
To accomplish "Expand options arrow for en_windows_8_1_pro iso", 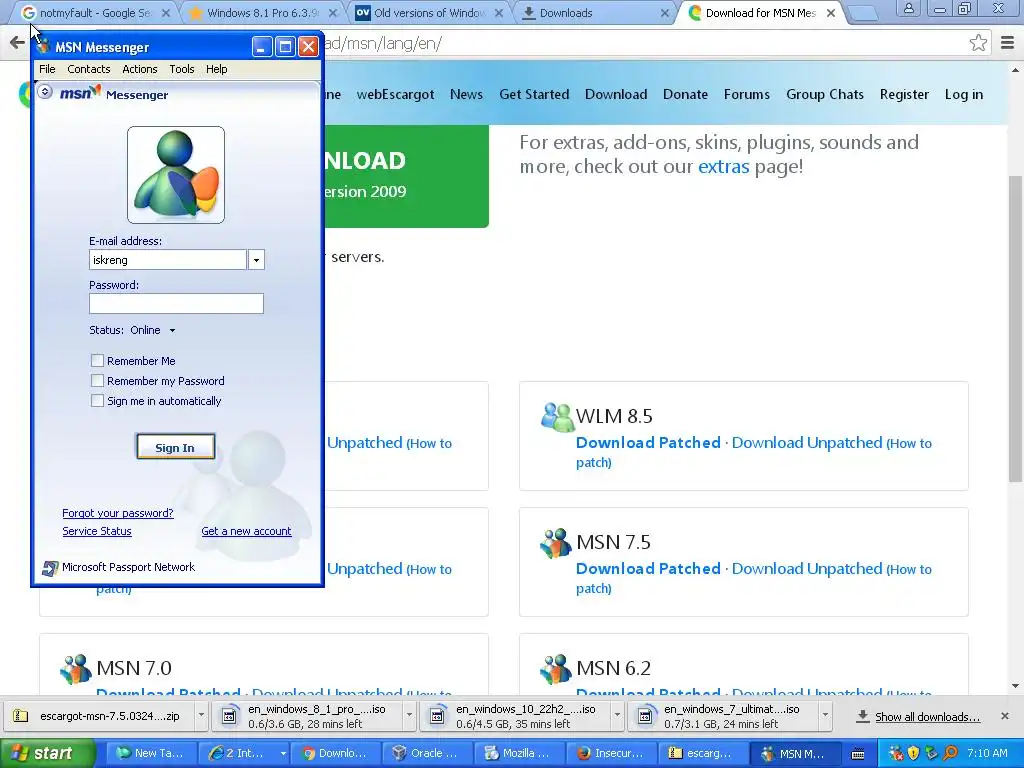I will 409,716.
